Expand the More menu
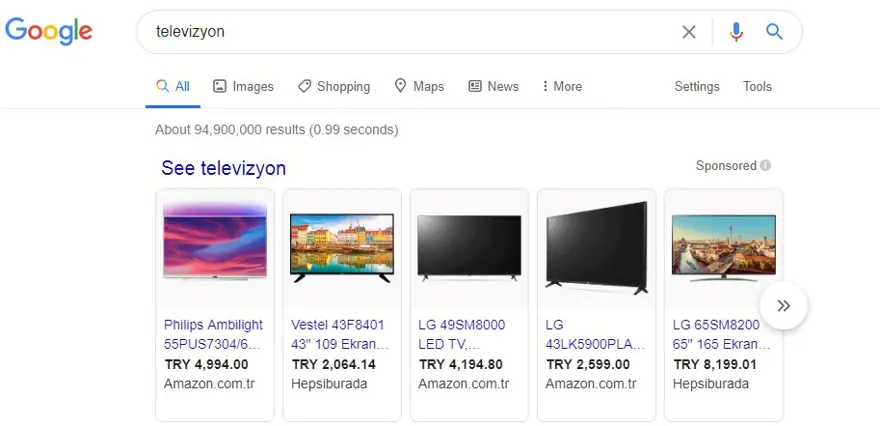The image size is (880, 426). point(562,86)
